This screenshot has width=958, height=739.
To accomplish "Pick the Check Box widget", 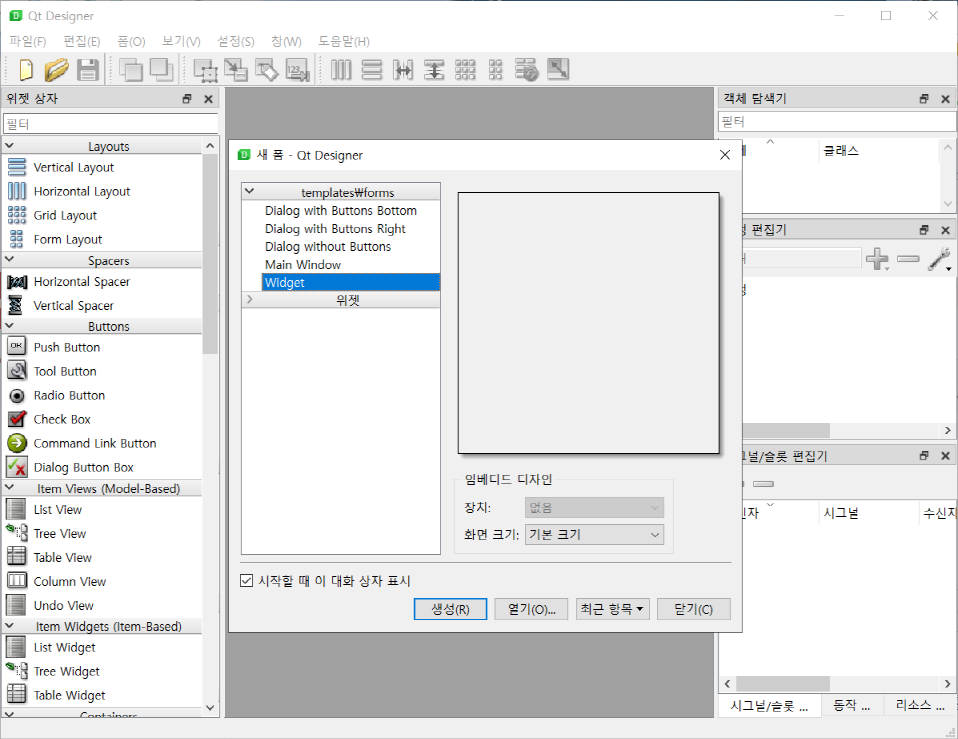I will [62, 419].
